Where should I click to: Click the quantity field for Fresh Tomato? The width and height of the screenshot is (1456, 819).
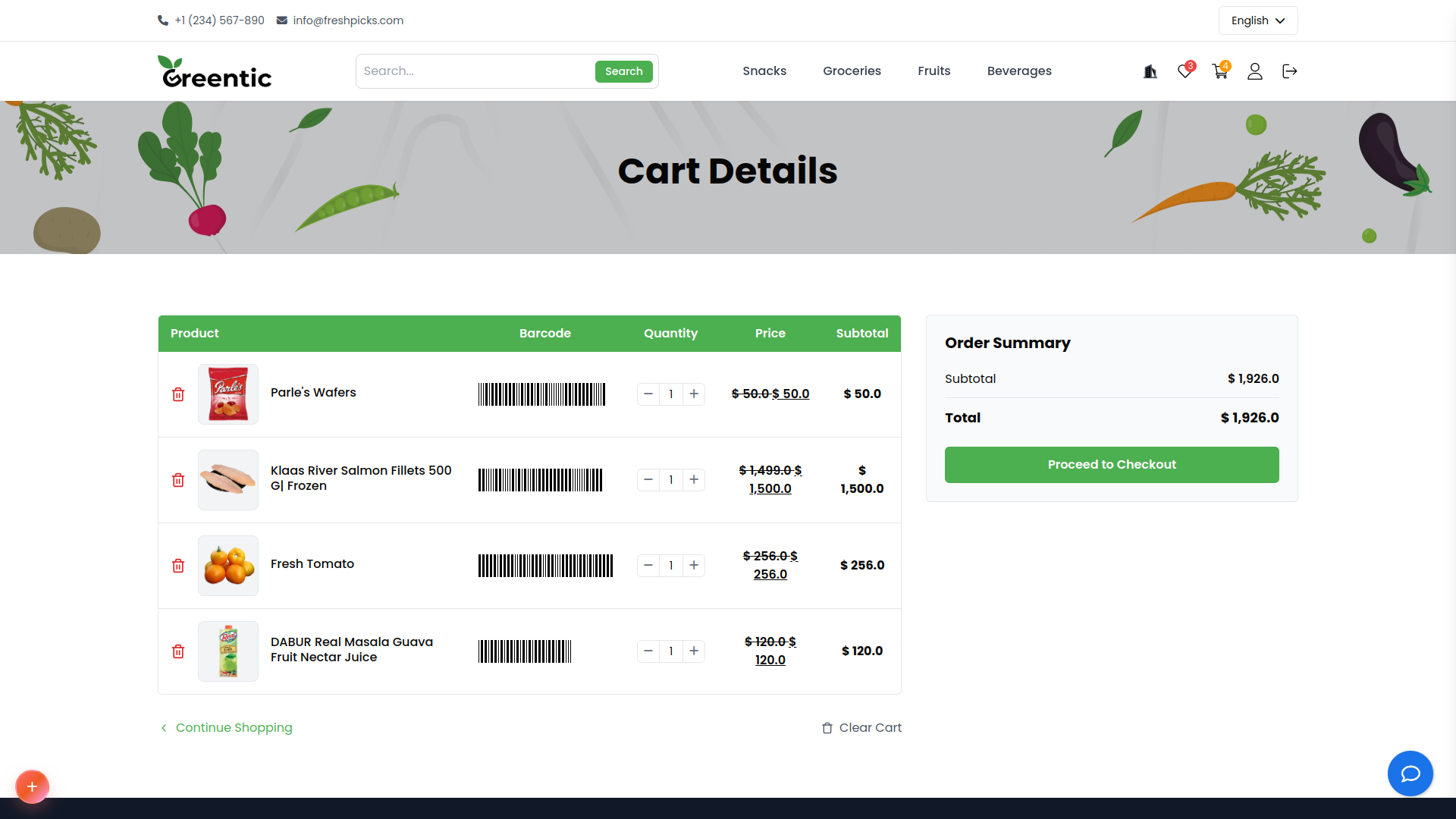tap(671, 566)
